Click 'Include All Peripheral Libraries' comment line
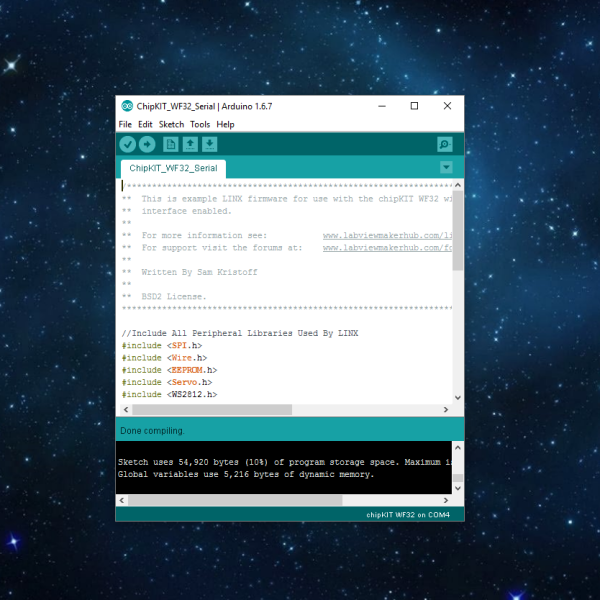Screen dimensions: 600x600 pos(240,333)
